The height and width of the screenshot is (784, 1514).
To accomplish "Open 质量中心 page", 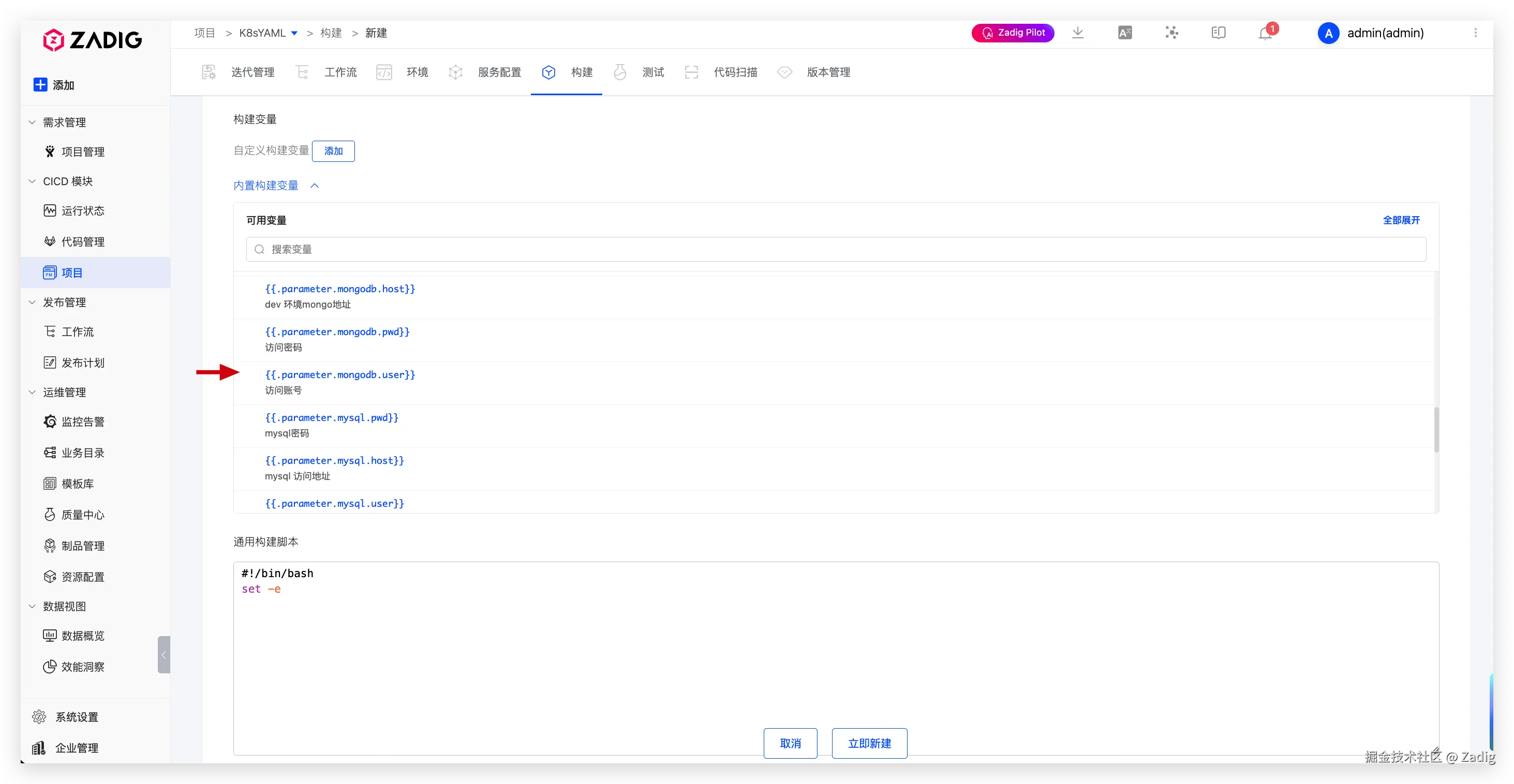I will pos(83,515).
